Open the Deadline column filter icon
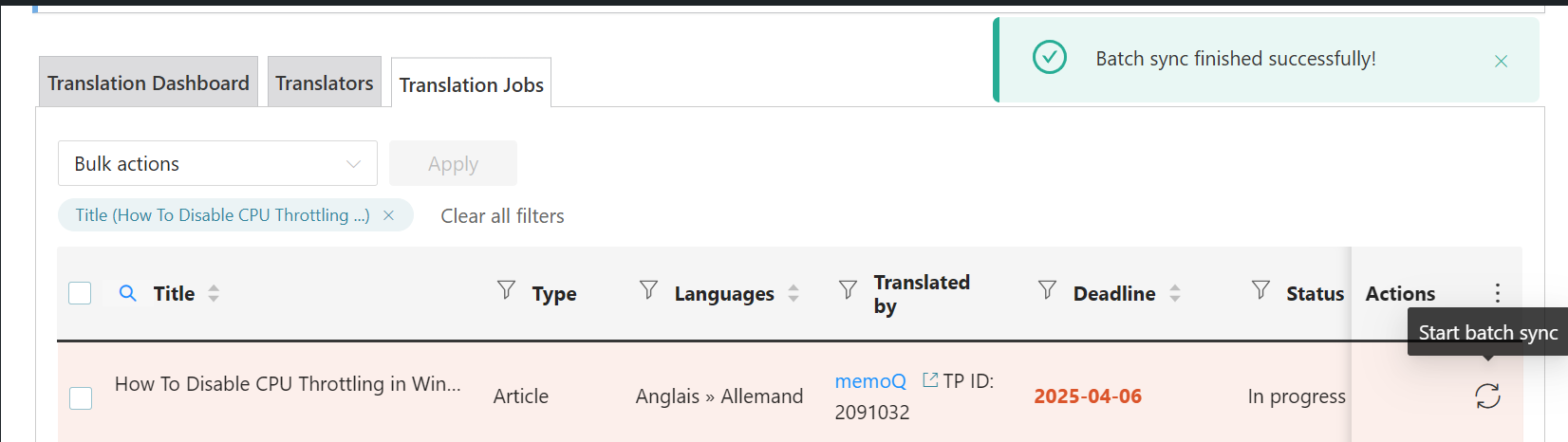This screenshot has width=1568, height=442. coord(1047,290)
